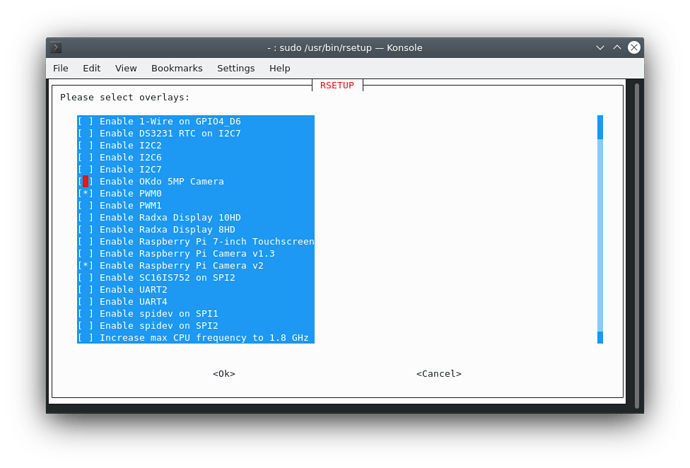
Task: Toggle Enable spidev on SPI2 checkbox
Action: [85, 325]
